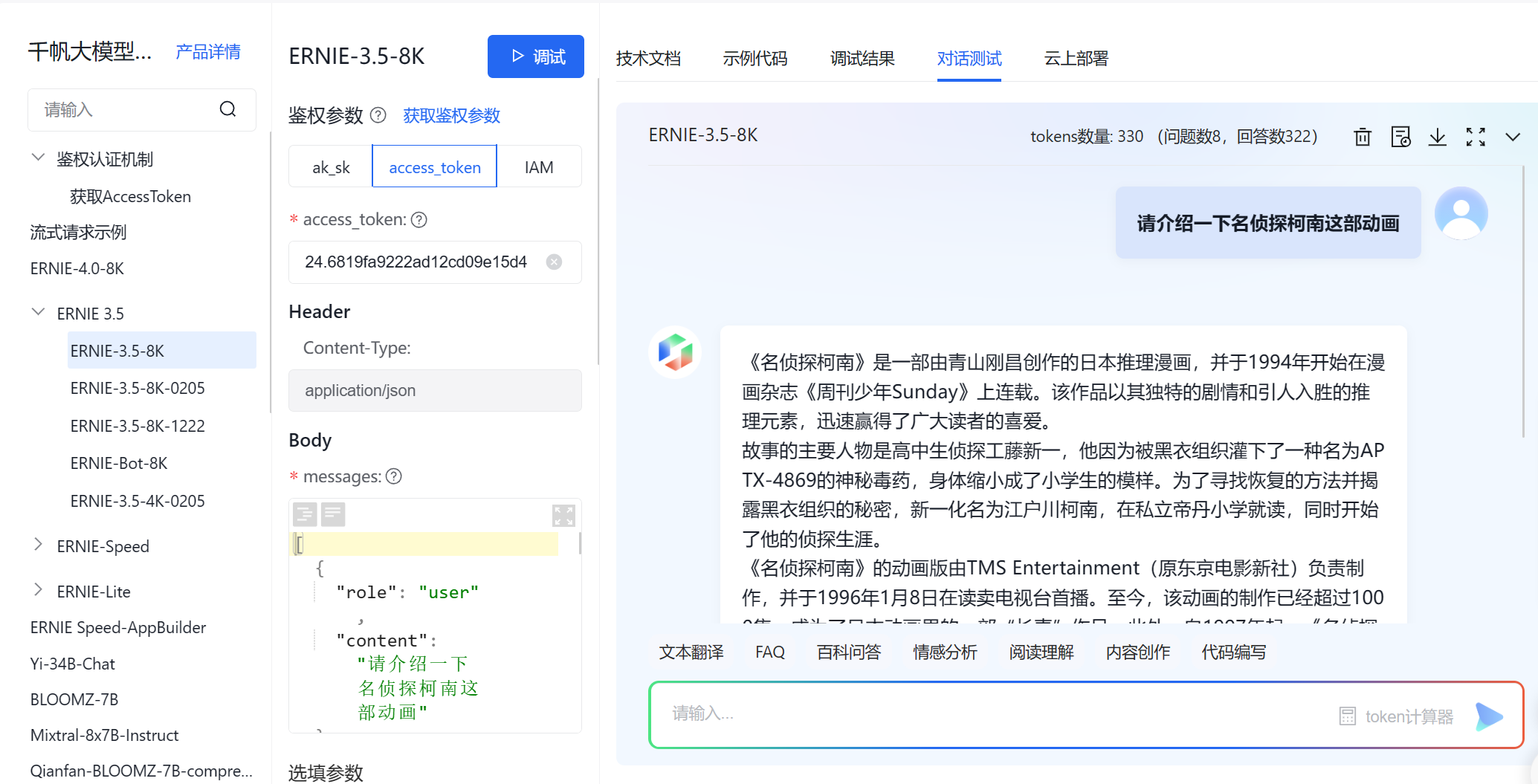This screenshot has height=784, width=1538.
Task: Enter fullscreen chat view
Action: 1476,137
